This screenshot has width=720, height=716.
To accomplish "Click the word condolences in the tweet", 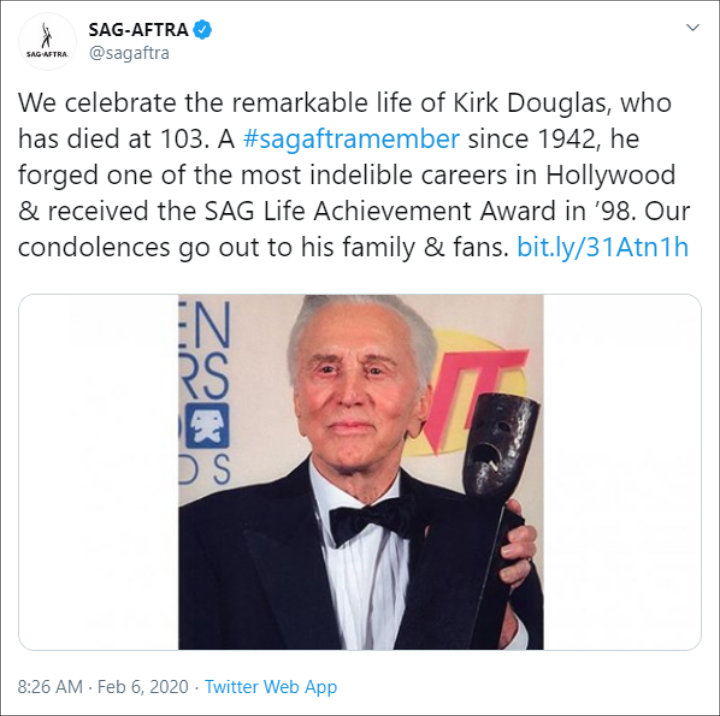I will coord(95,248).
